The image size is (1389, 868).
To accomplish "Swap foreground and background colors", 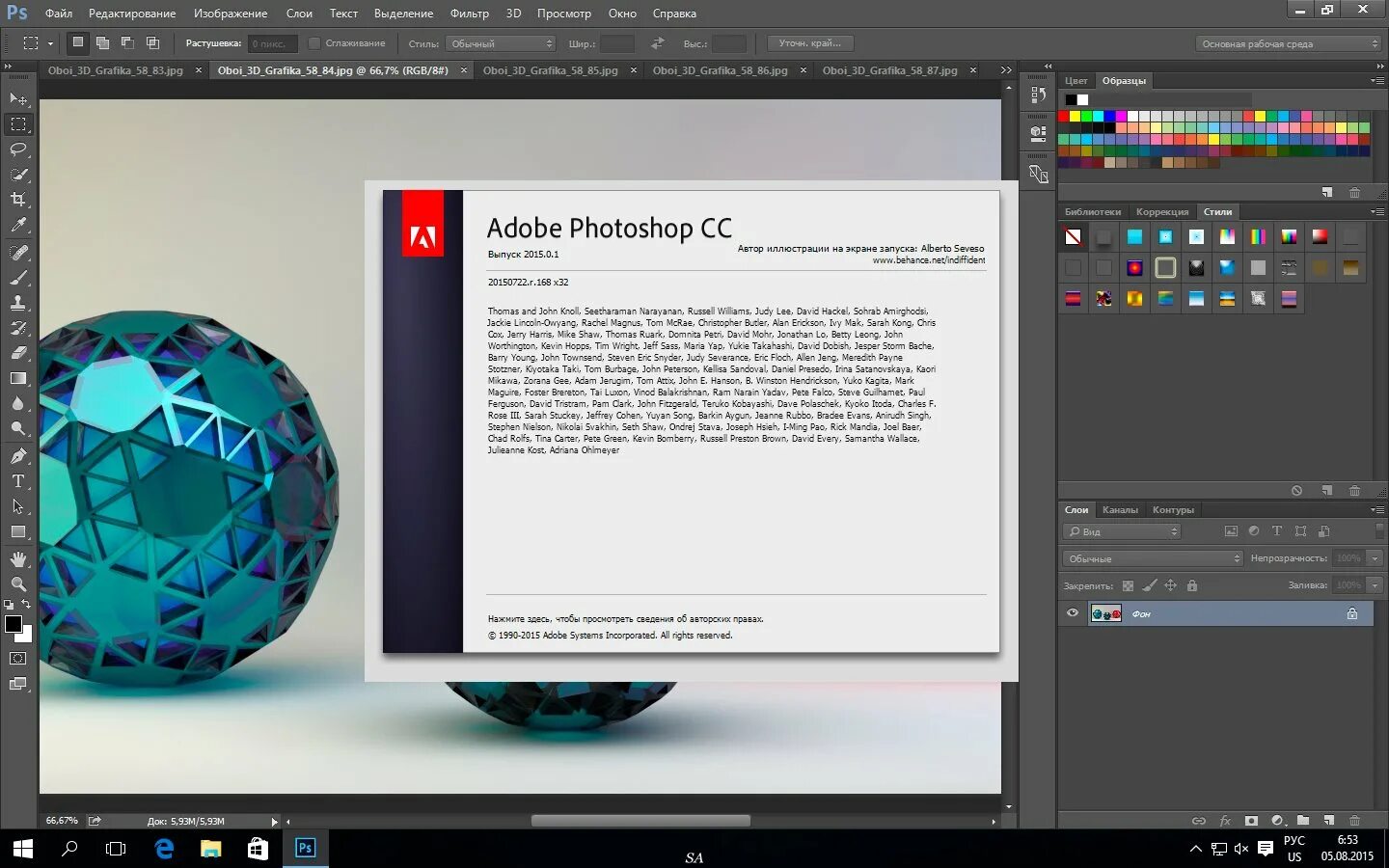I will click(26, 605).
